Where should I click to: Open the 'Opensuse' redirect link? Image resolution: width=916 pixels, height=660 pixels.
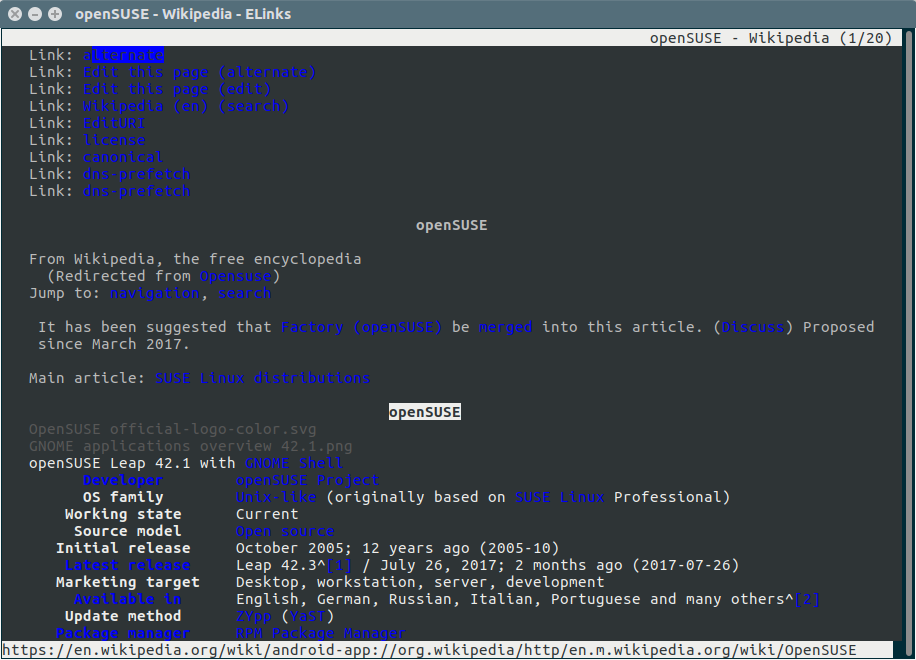235,276
